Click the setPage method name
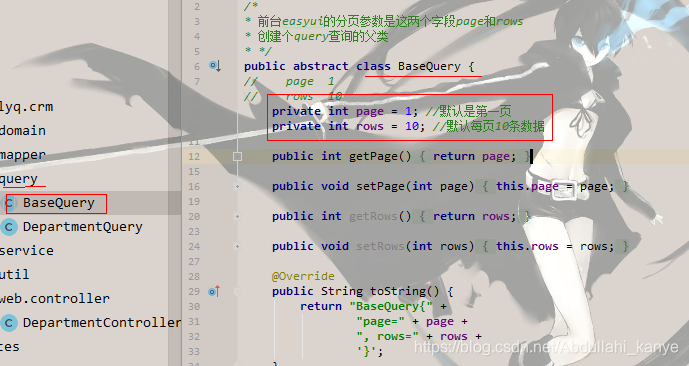Image resolution: width=689 pixels, height=366 pixels. (x=381, y=186)
